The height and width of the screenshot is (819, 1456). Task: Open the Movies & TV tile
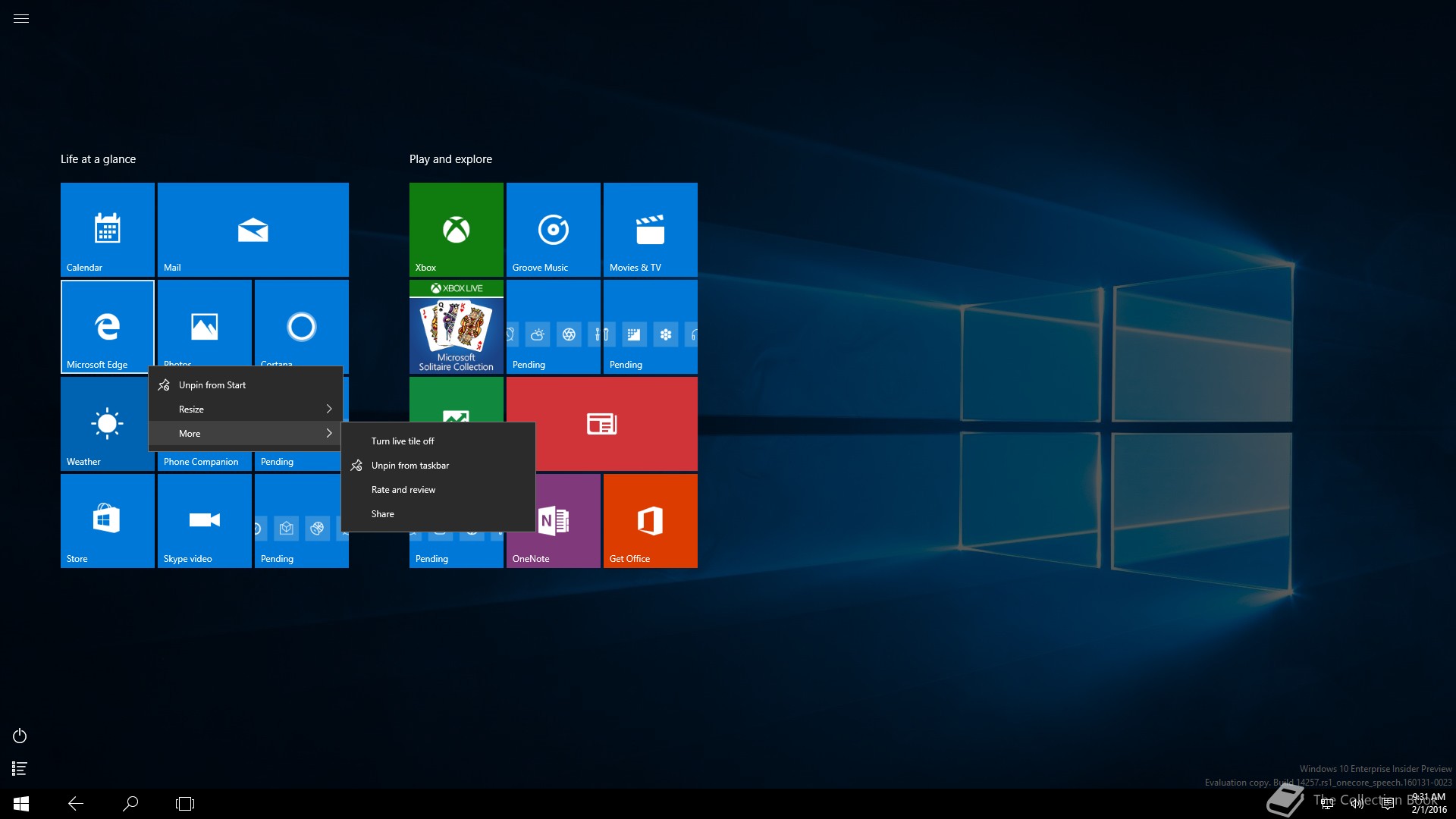(x=651, y=229)
